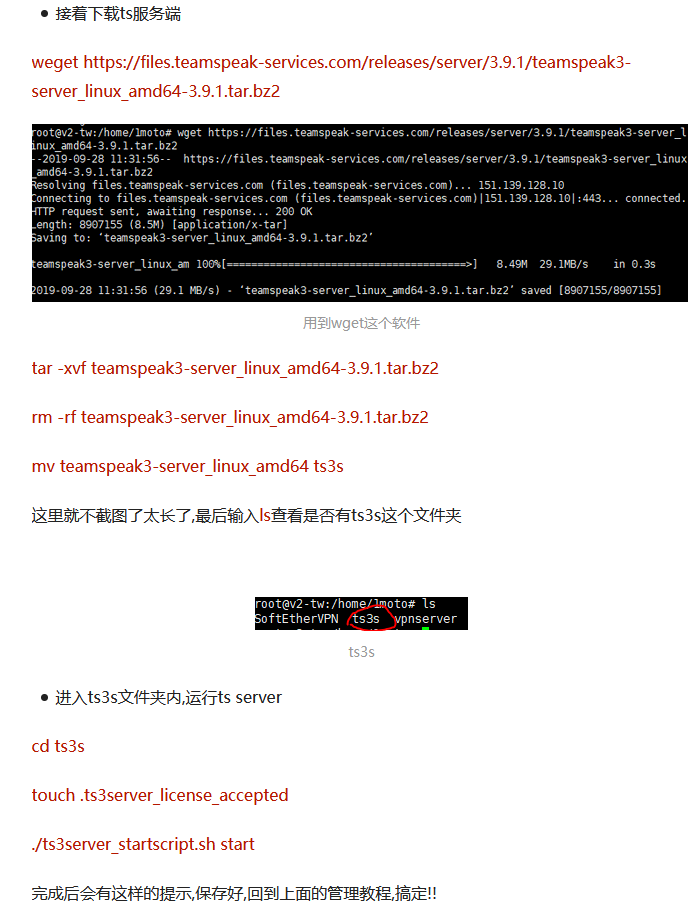Click the mv teamspeak3-server_linux_amd64 ts3s command
688x914 pixels.
[187, 466]
